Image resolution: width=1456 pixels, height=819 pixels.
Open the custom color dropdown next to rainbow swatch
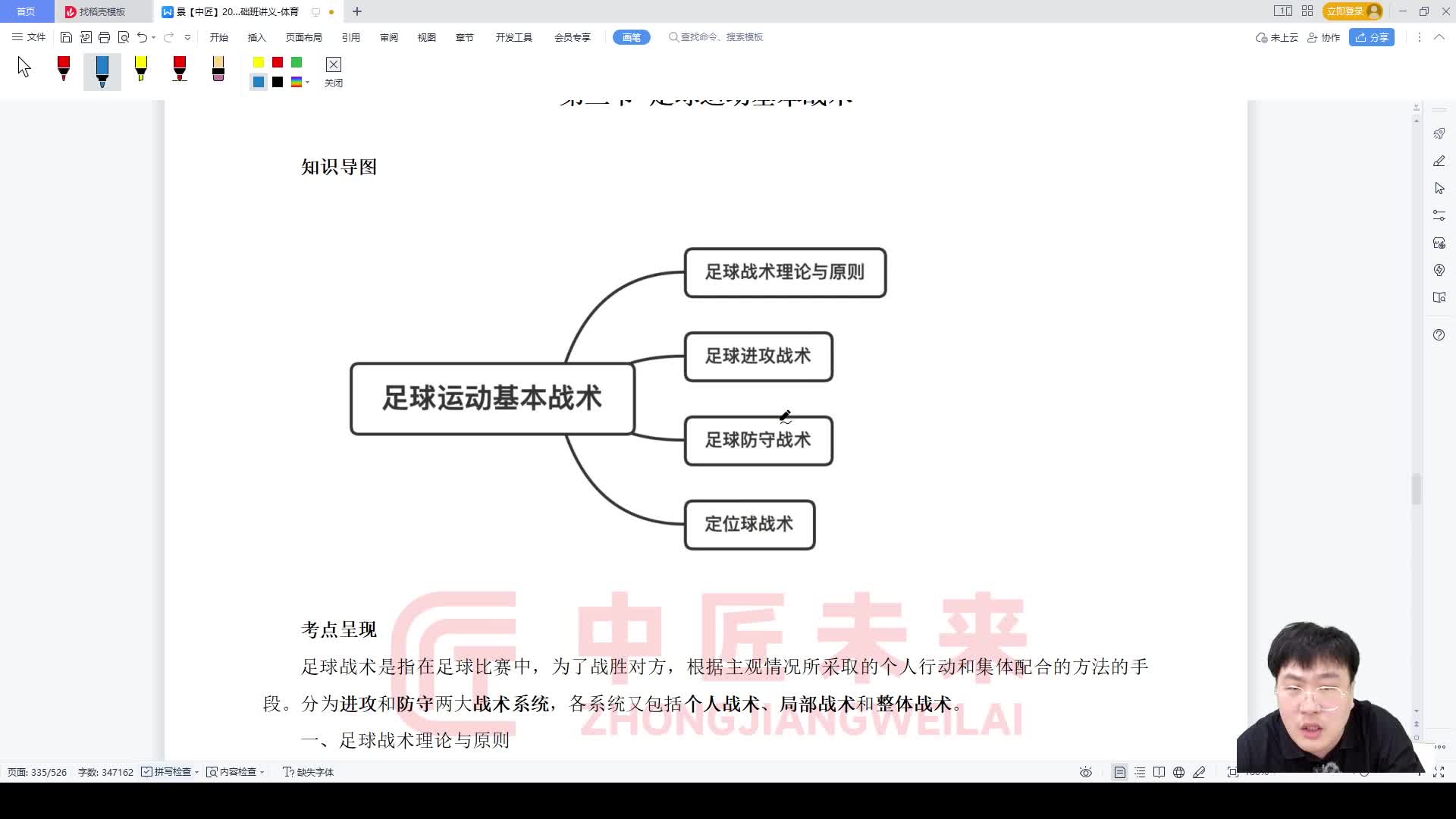click(x=306, y=81)
